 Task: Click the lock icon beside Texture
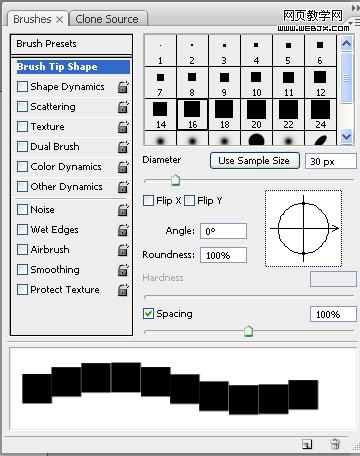pos(123,127)
